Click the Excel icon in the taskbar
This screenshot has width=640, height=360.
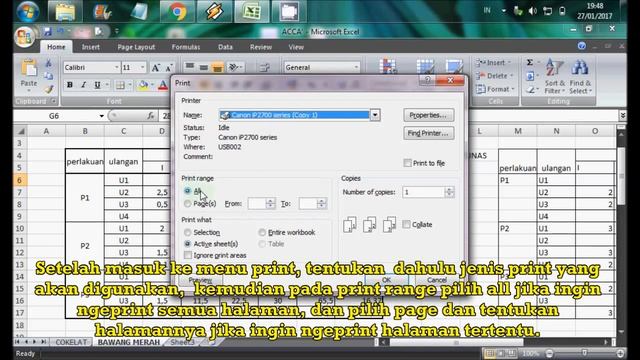click(251, 11)
